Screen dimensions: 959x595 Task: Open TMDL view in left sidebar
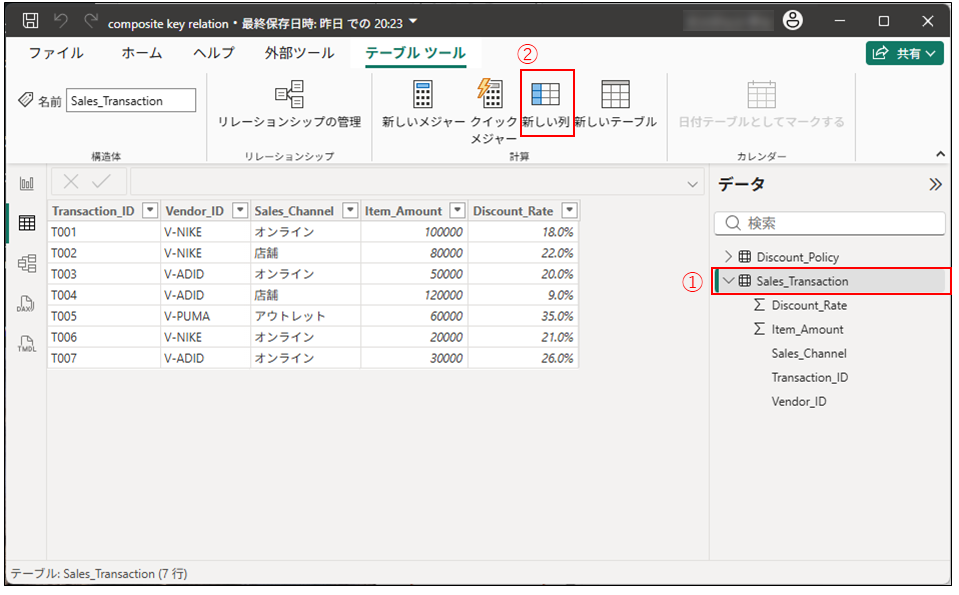tap(27, 344)
